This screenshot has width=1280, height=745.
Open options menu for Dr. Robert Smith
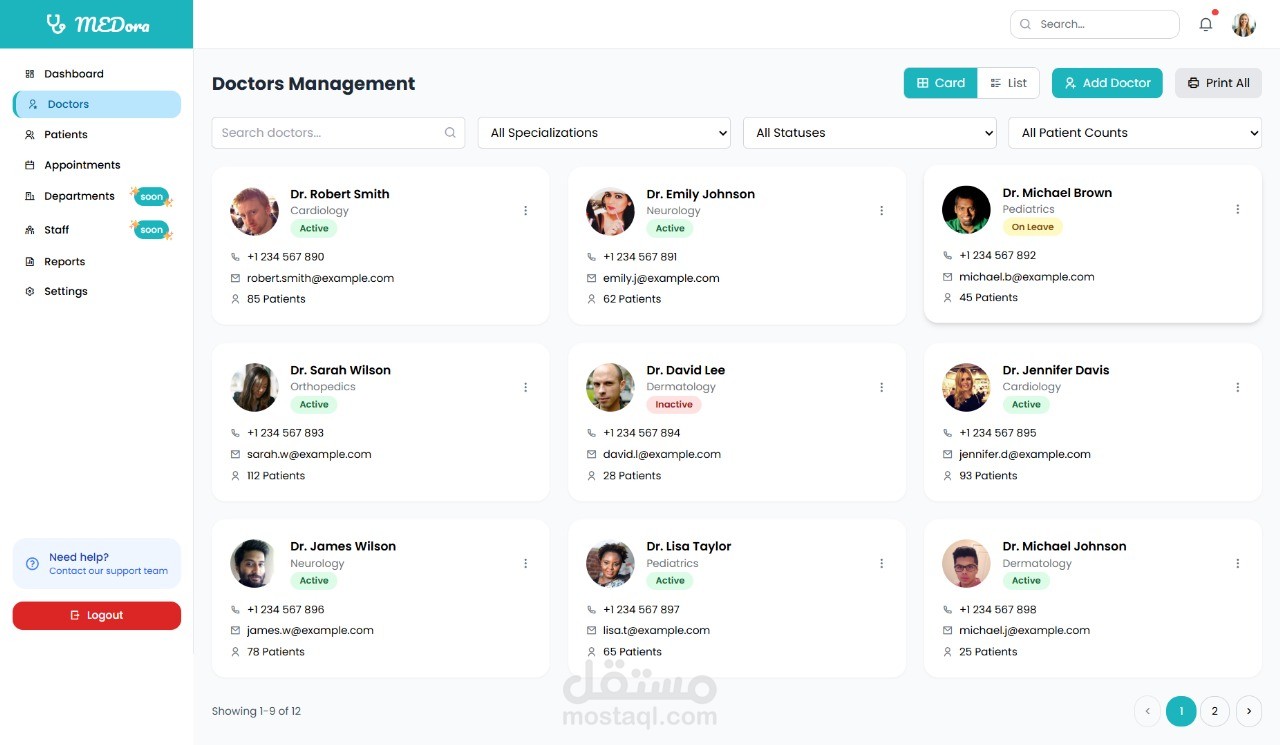click(x=525, y=210)
